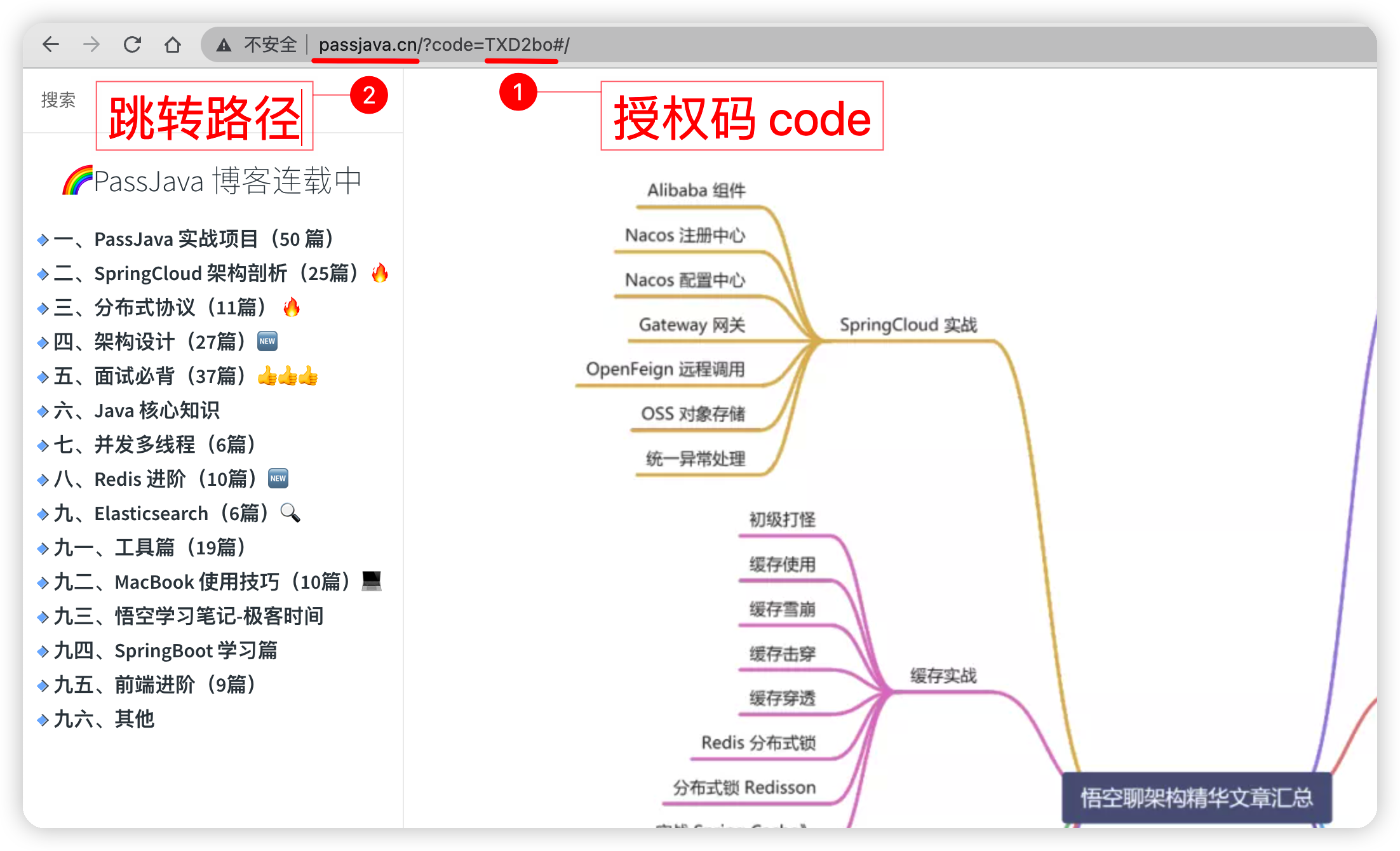Click the magnifier emoji next to Elasticsearch
This screenshot has height=851, width=1400.
tap(290, 513)
